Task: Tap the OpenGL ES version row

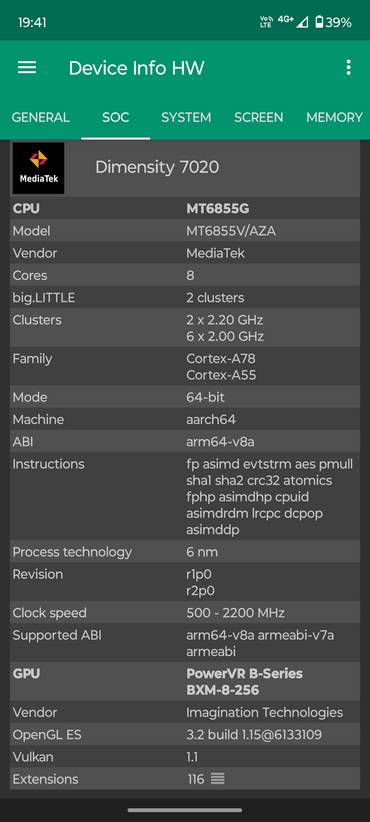Action: (184, 735)
